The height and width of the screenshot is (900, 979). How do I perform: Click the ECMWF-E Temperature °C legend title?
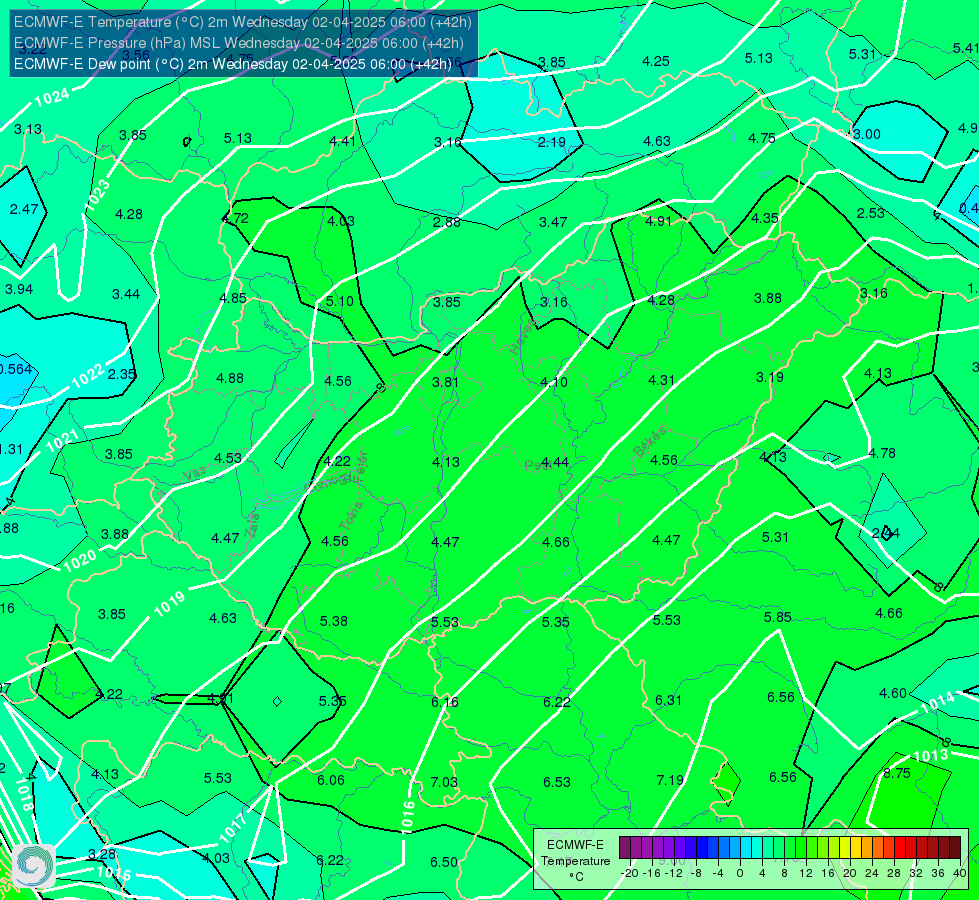(575, 861)
